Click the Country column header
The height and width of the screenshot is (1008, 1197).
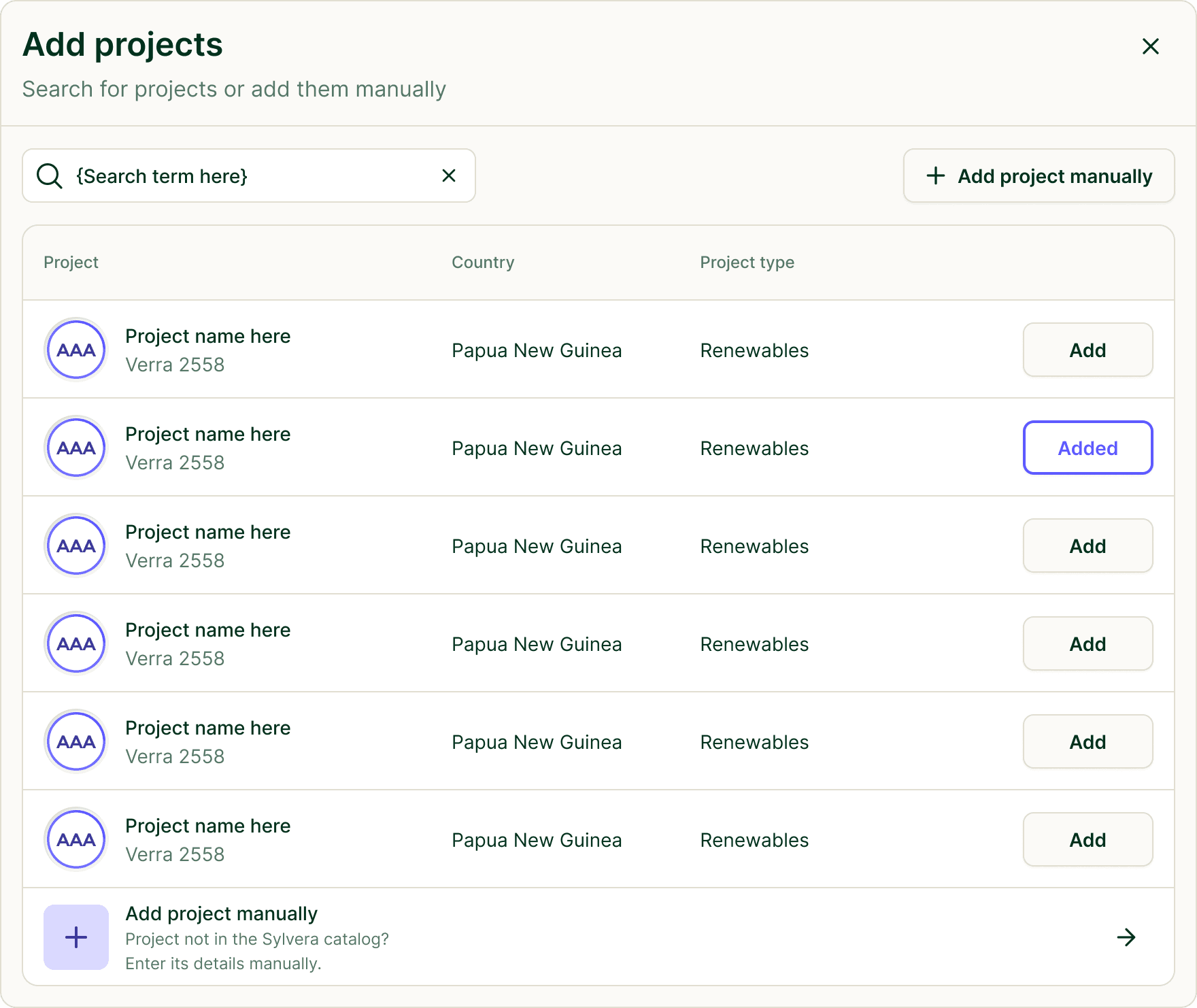483,263
